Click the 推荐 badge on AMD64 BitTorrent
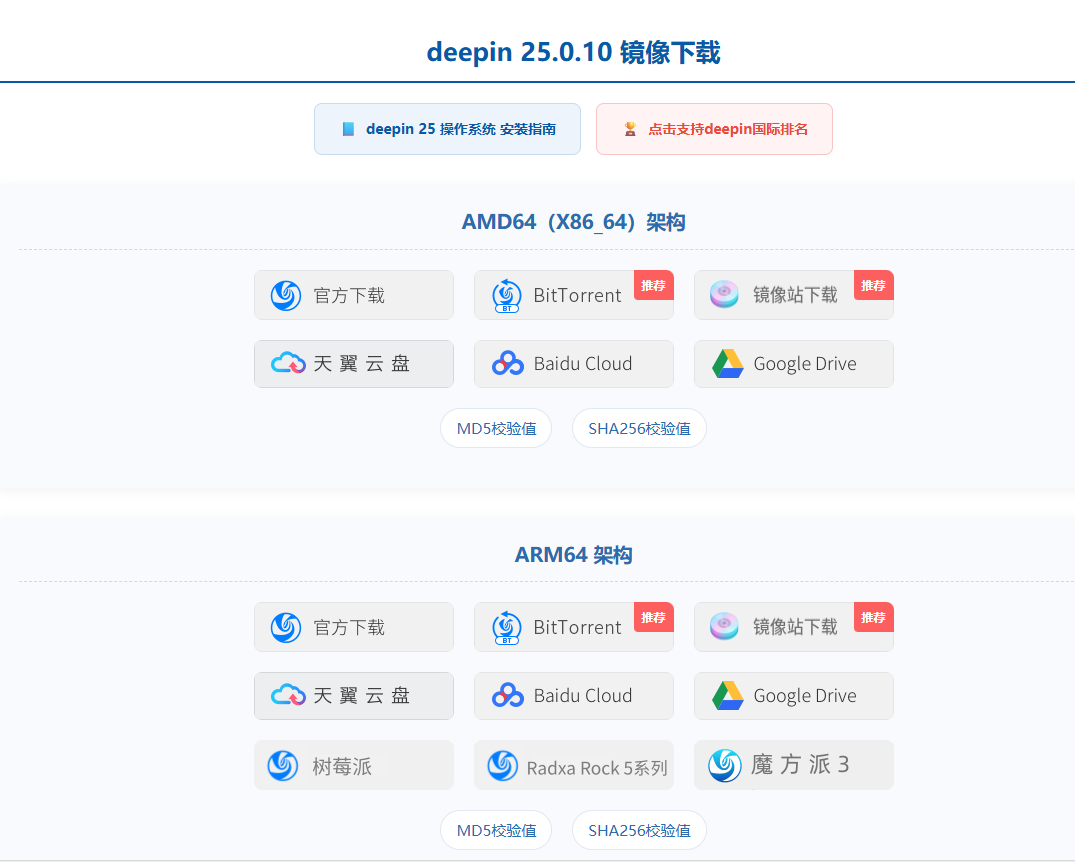The height and width of the screenshot is (862, 1075). click(653, 285)
